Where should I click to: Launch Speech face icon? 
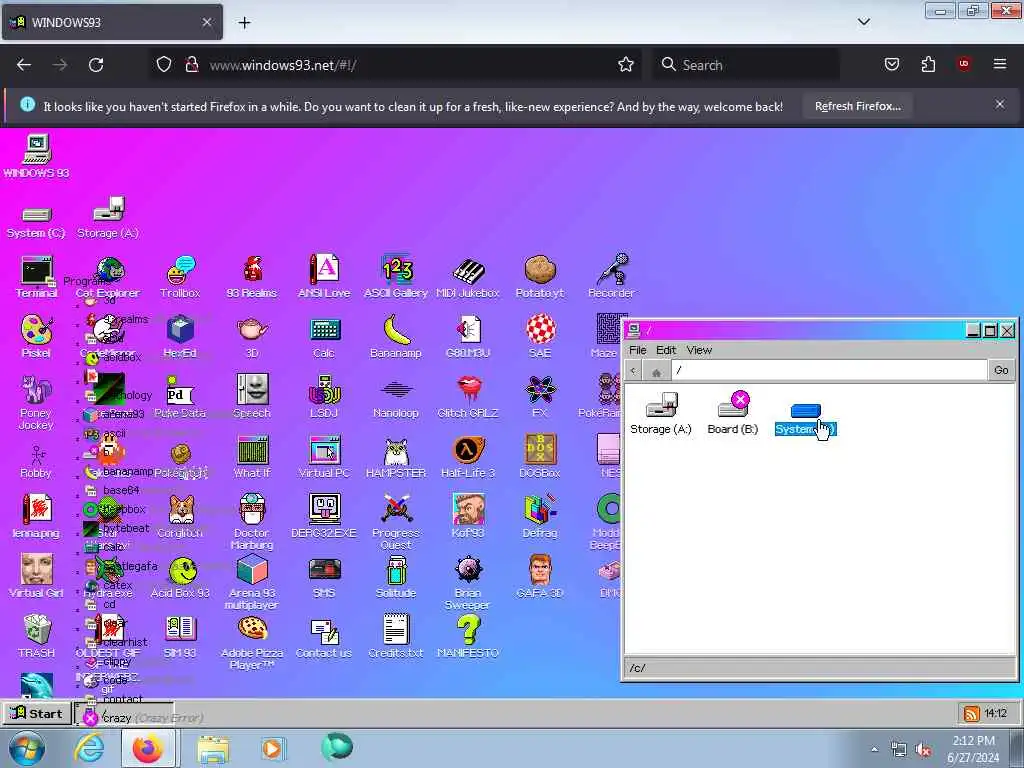click(252, 396)
